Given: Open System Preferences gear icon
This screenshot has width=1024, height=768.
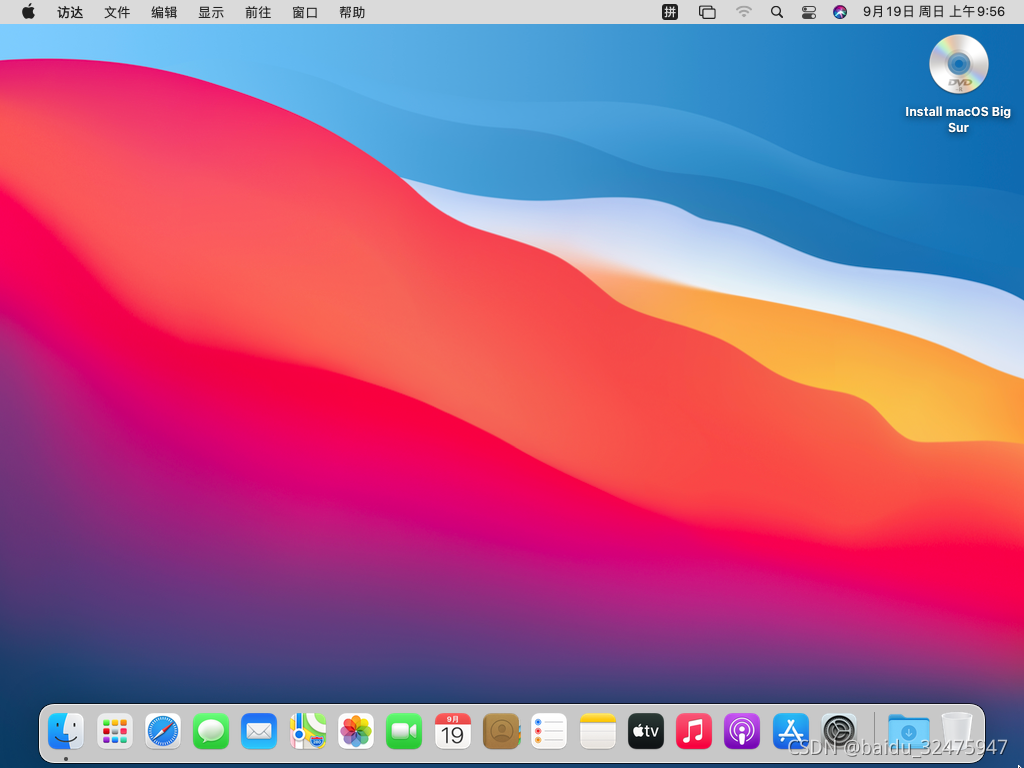Looking at the screenshot, I should (839, 732).
